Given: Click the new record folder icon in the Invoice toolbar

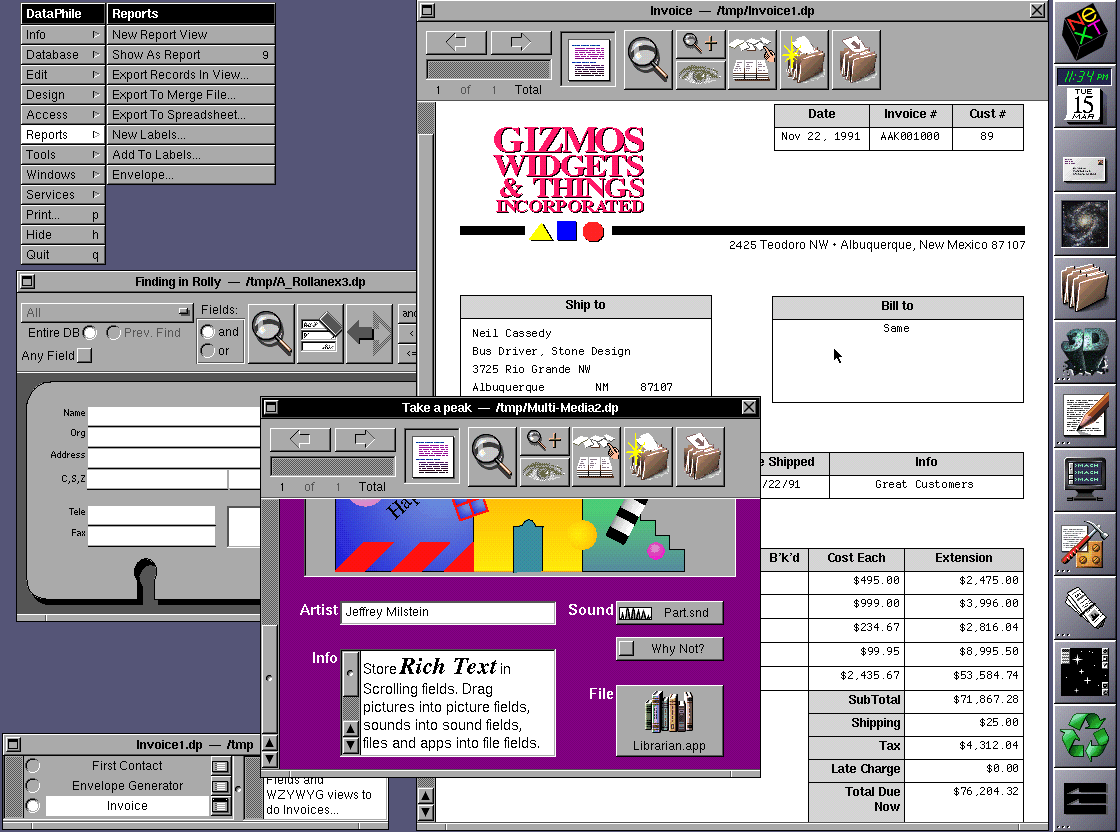Looking at the screenshot, I should pos(804,60).
